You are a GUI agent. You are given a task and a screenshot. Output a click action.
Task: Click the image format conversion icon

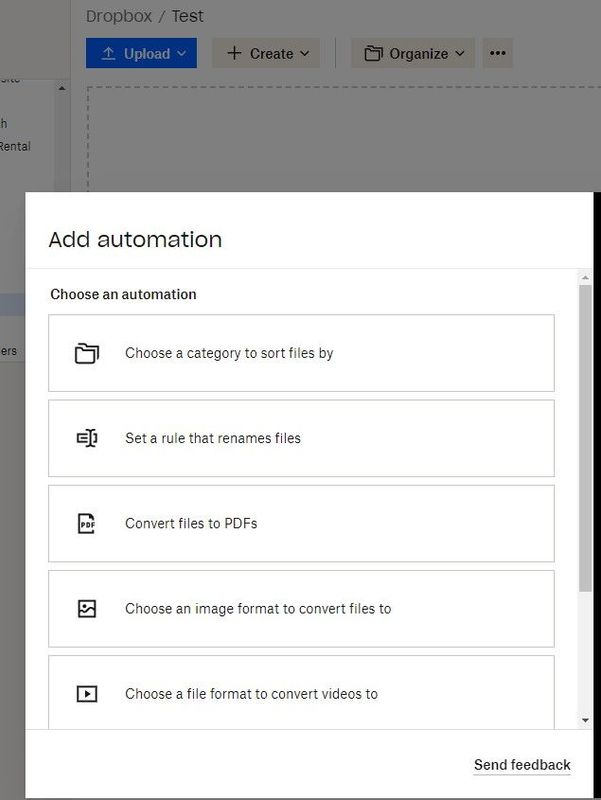point(87,608)
